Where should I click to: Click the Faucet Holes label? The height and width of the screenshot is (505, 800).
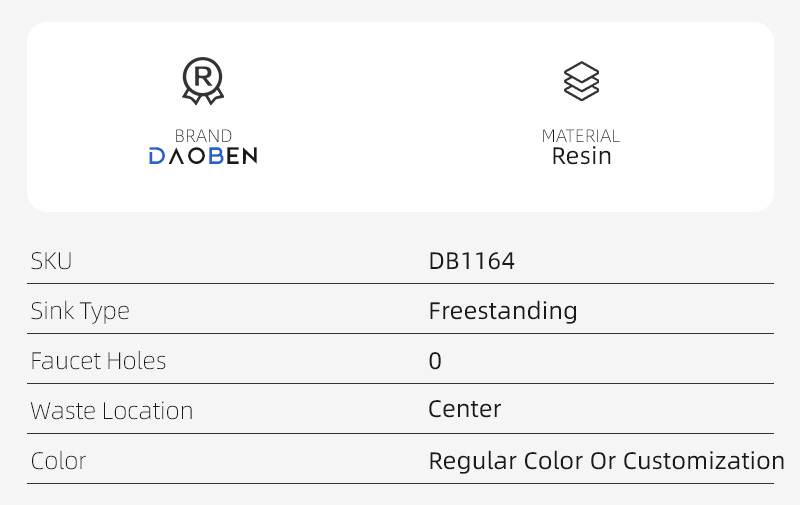[98, 361]
